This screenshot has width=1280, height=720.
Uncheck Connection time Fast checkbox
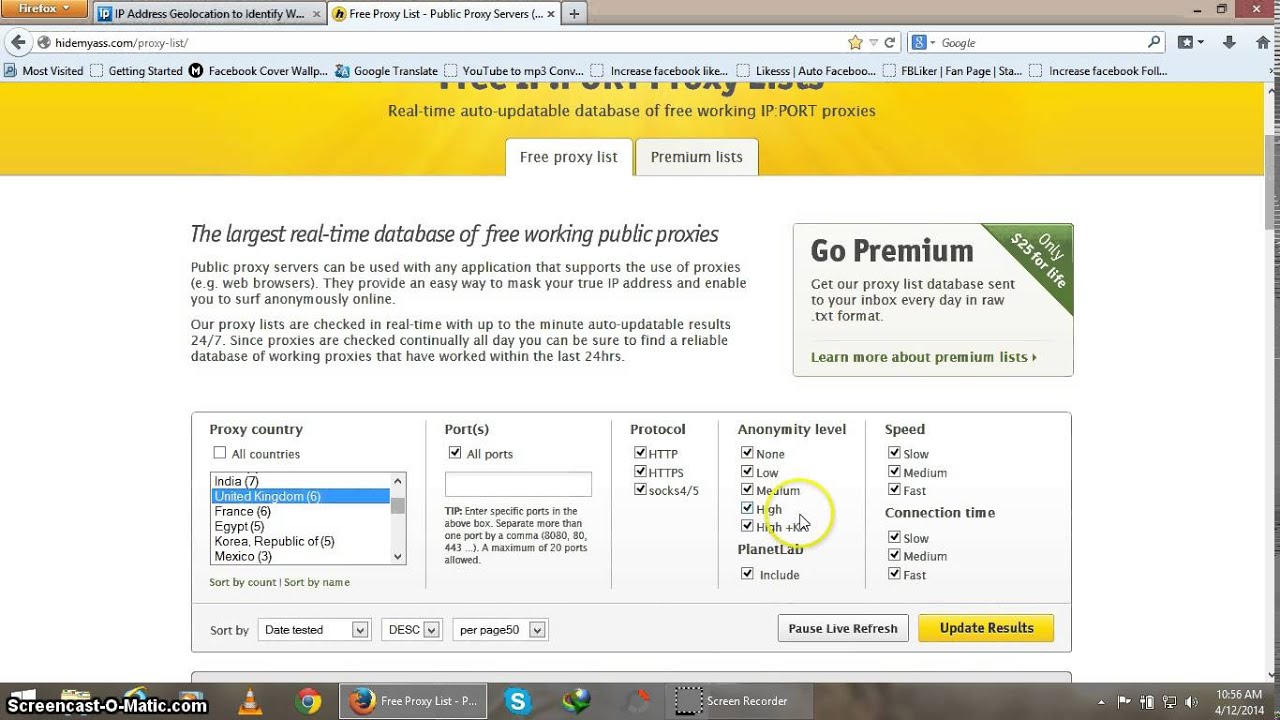[894, 574]
